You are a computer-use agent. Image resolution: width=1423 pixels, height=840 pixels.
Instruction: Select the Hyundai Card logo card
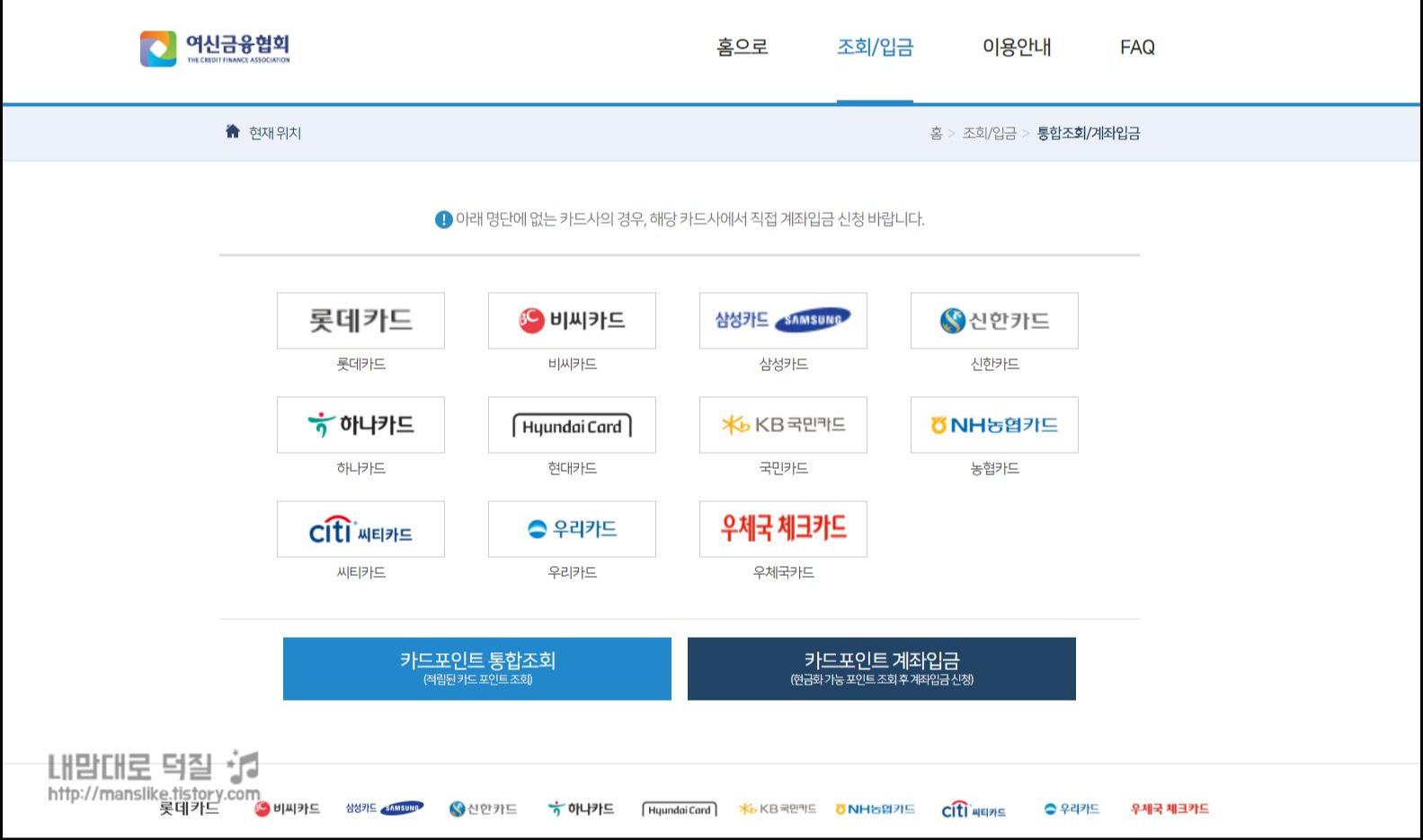point(572,425)
